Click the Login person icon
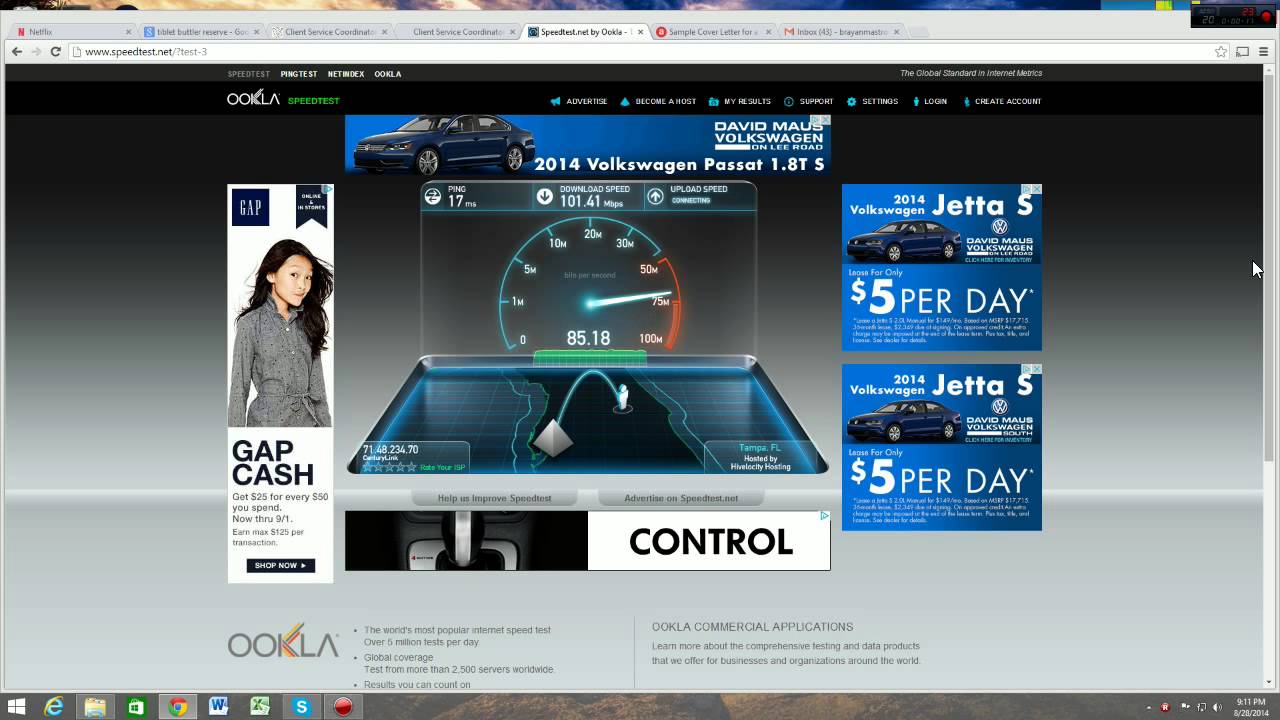Image resolution: width=1280 pixels, height=720 pixels. [x=916, y=101]
